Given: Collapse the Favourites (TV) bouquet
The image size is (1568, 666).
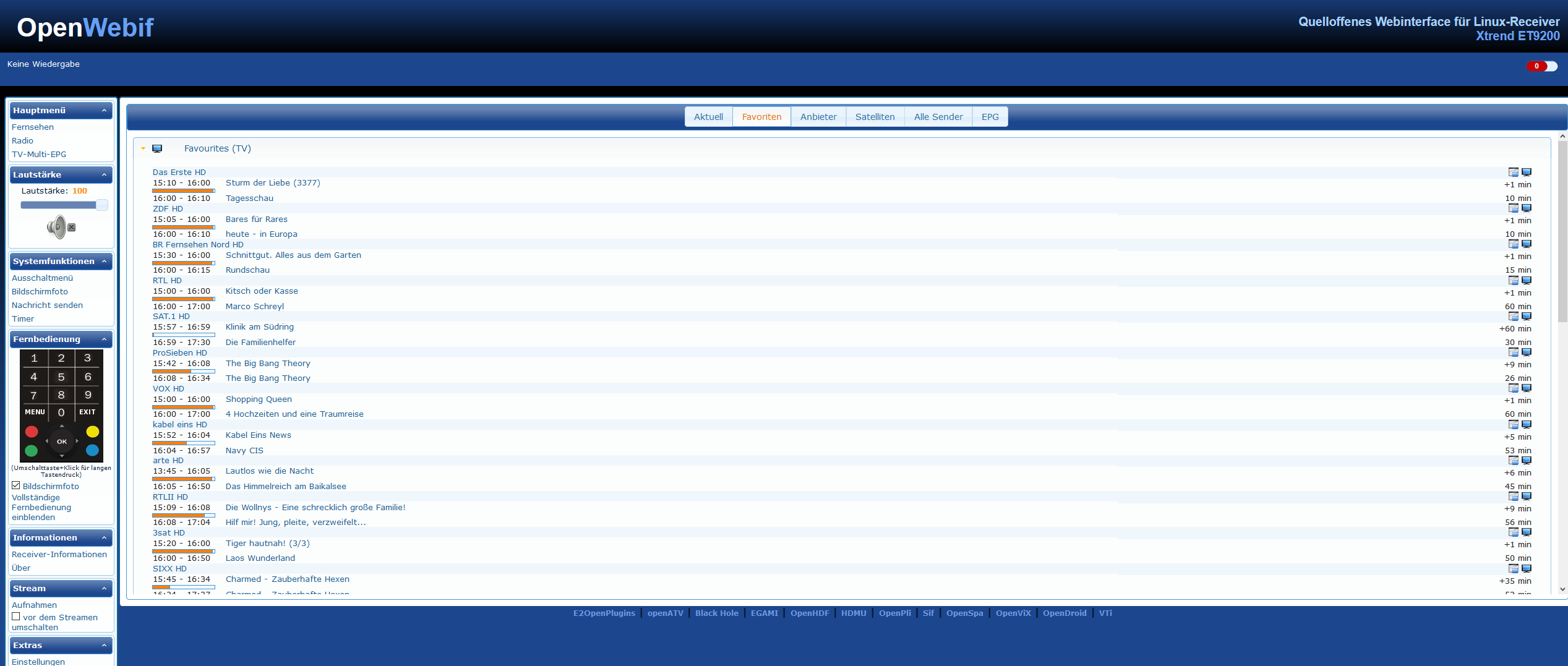Looking at the screenshot, I should 143,148.
